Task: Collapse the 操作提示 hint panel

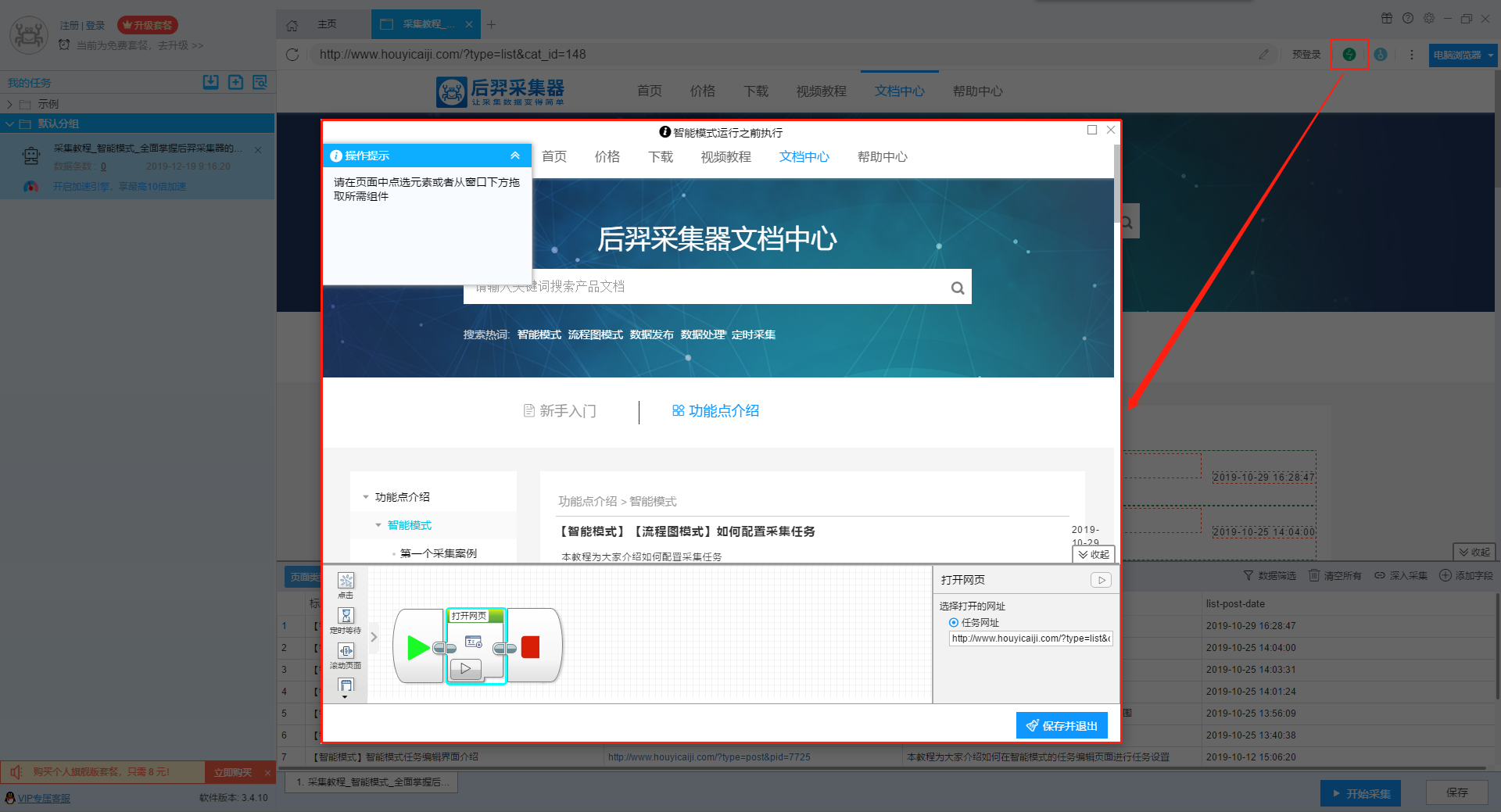Action: coord(515,156)
